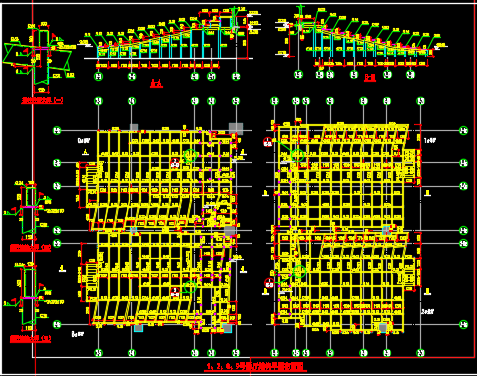Pick the cyan-outlined column at right plan's bottom edge
This screenshot has height=376, width=477.
pyautogui.click(x=383, y=328)
